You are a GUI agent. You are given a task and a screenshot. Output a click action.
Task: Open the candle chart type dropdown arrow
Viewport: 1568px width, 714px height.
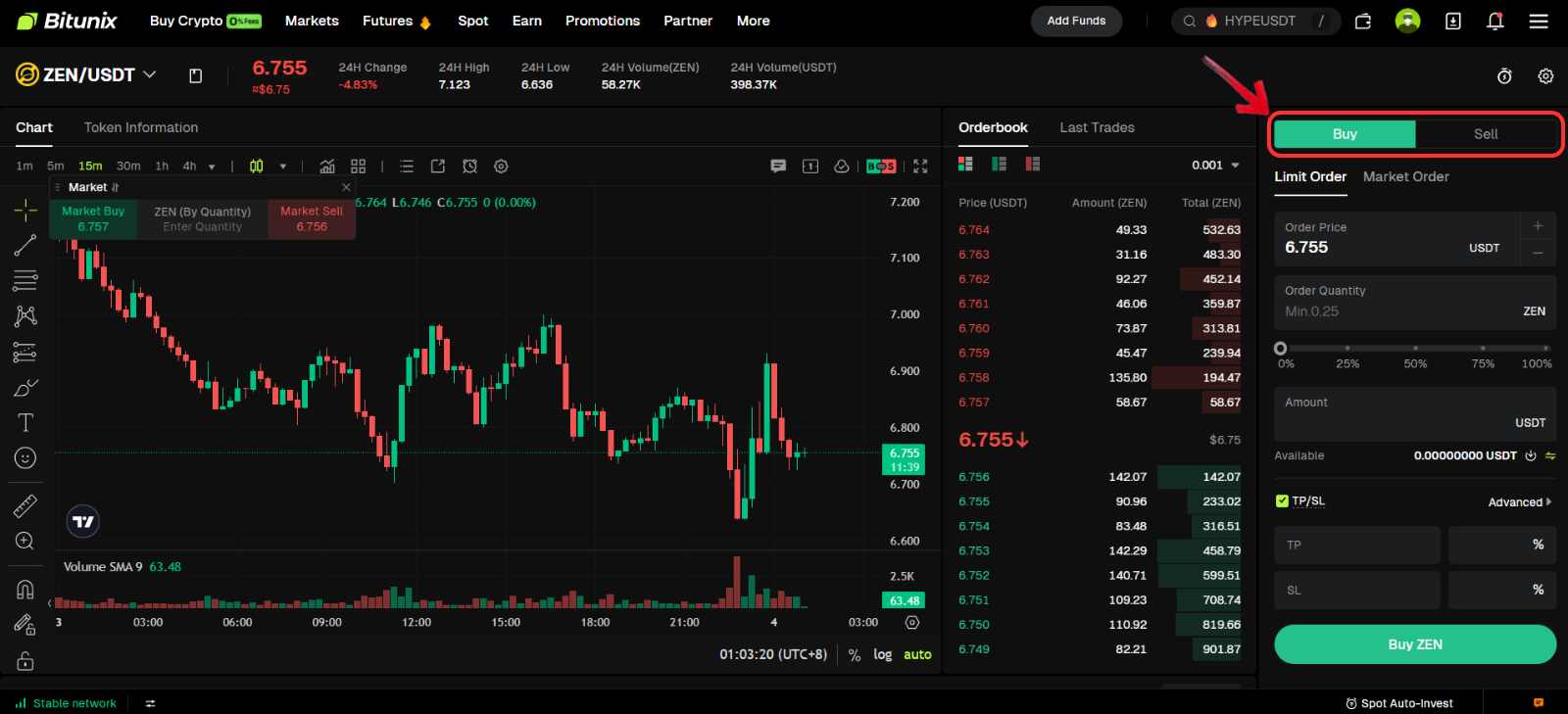click(283, 166)
